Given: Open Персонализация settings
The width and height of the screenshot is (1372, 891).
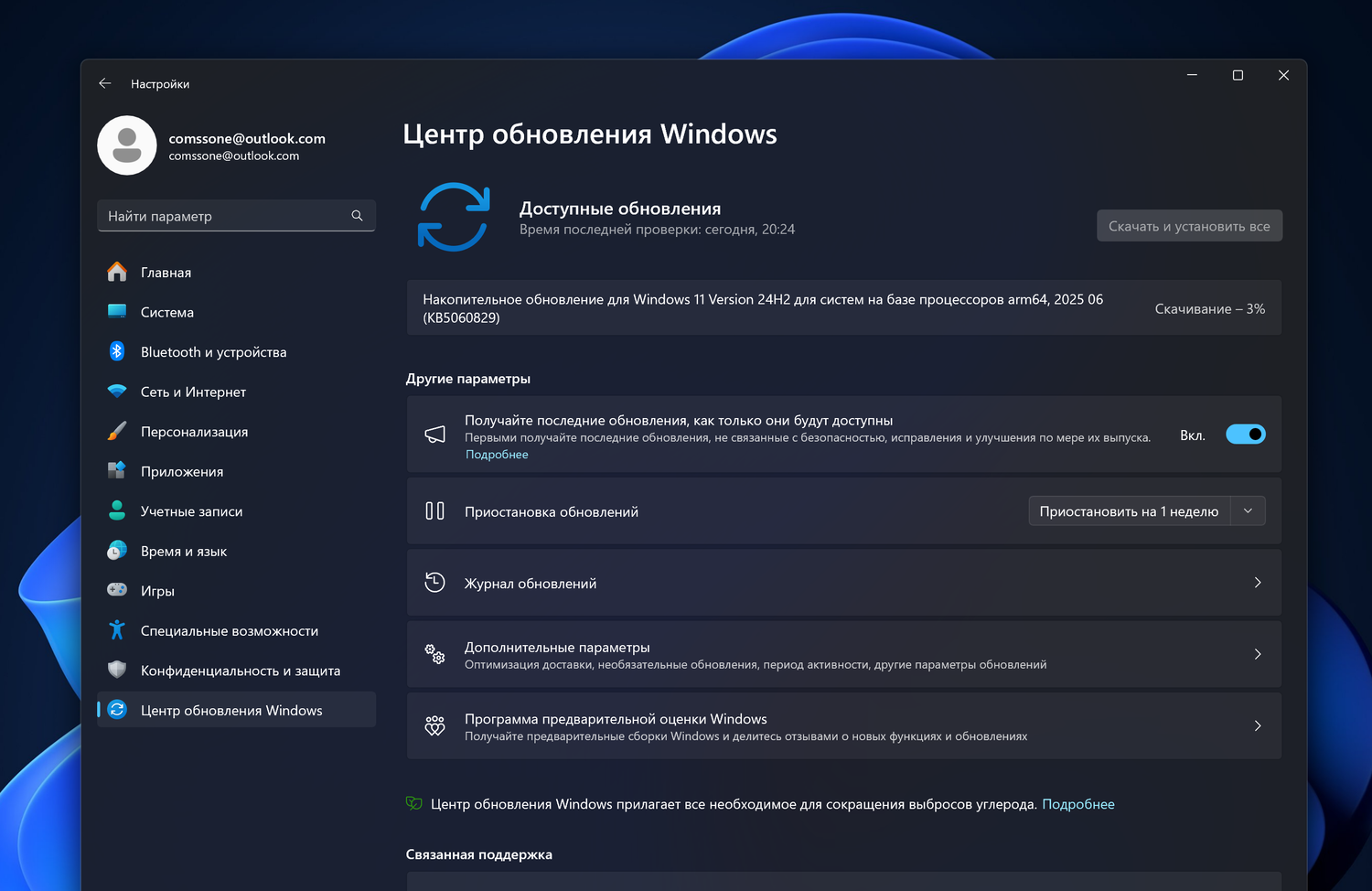Looking at the screenshot, I should pyautogui.click(x=236, y=432).
